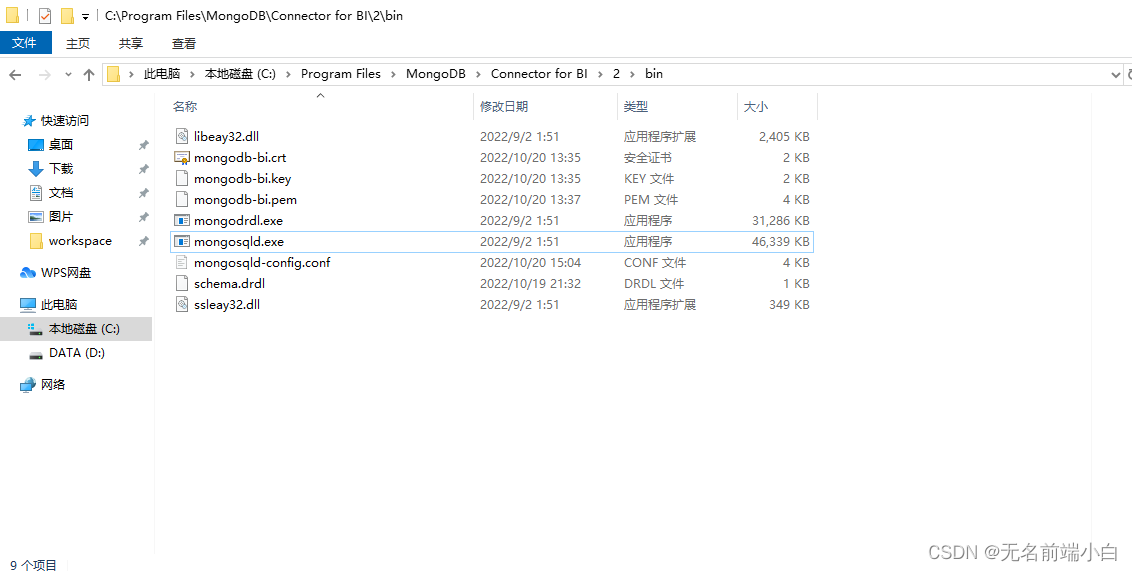
Task: Select DATA (D:) in the navigation pane
Action: coord(77,353)
